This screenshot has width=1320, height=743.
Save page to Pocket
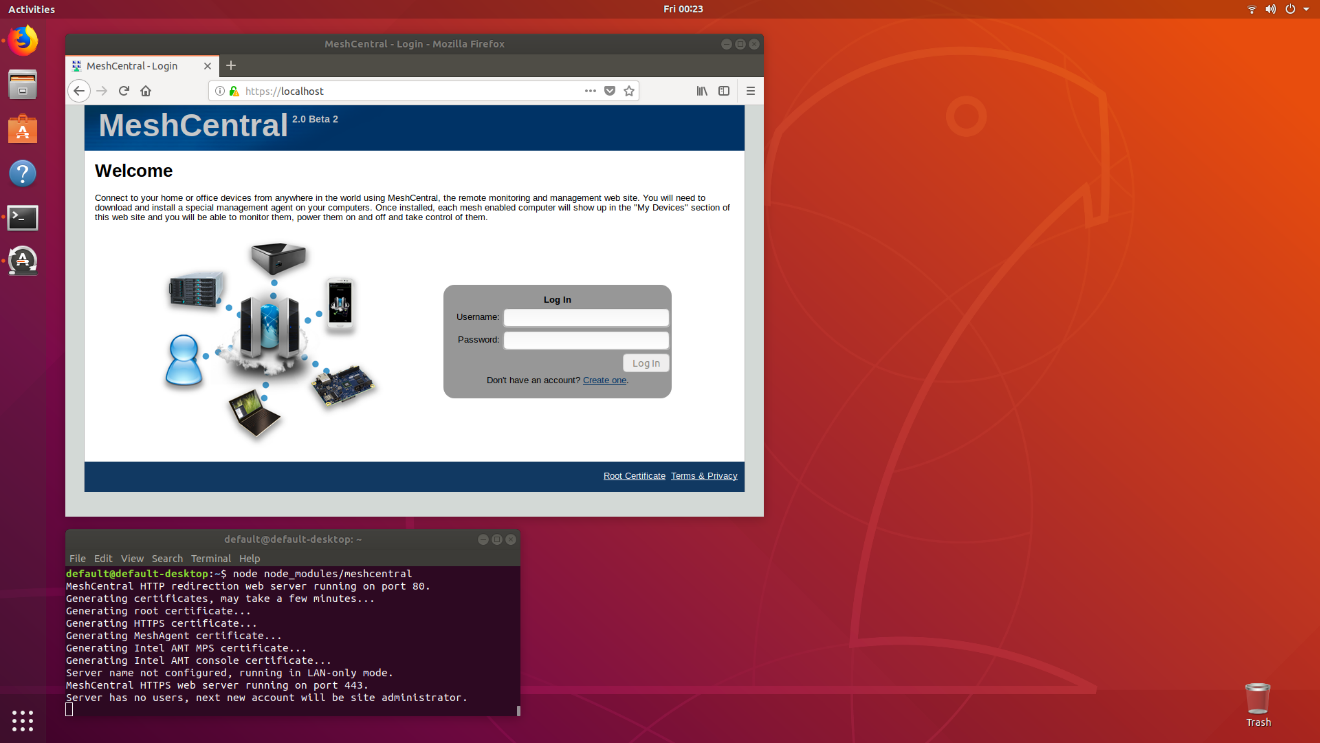[x=610, y=91]
